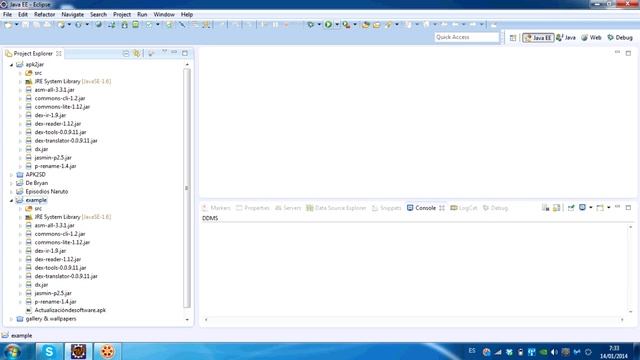This screenshot has width=640, height=360.
Task: Switch to the Servers tab
Action: [288, 208]
